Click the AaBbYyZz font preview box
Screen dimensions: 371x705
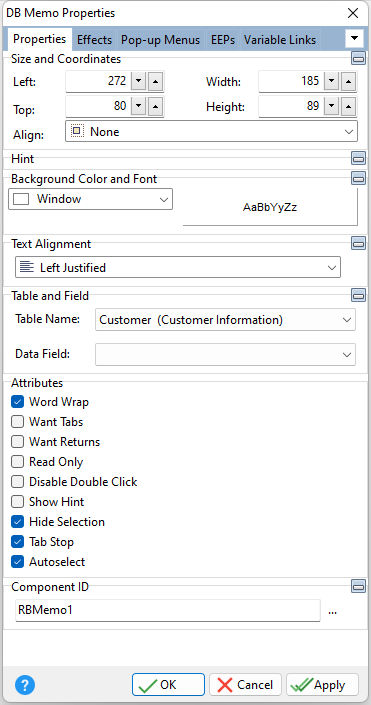[270, 207]
